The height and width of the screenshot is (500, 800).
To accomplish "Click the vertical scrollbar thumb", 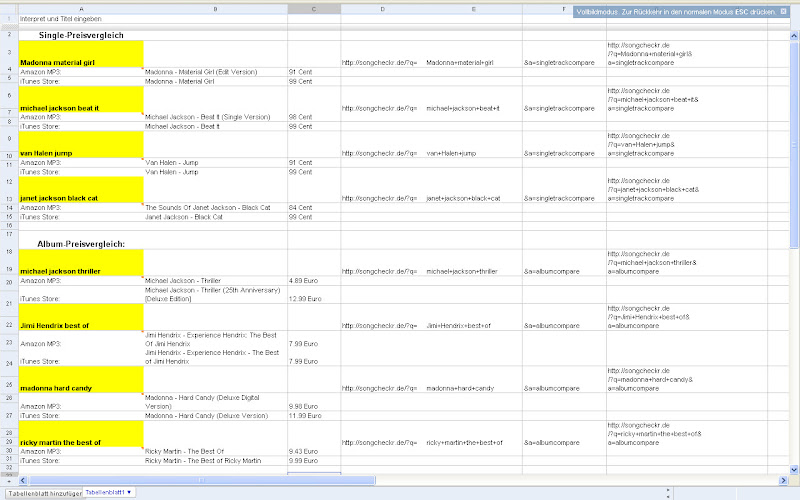I will click(x=794, y=145).
